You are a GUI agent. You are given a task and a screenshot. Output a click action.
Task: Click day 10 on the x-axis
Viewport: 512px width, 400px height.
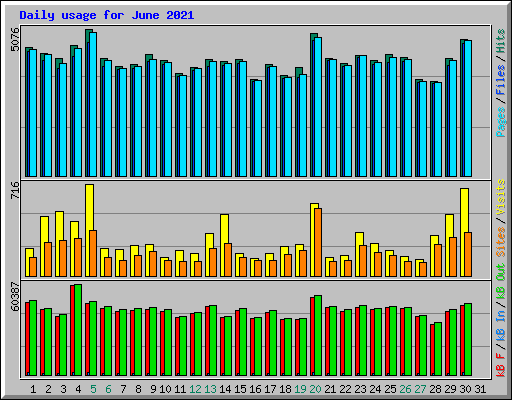(165, 389)
